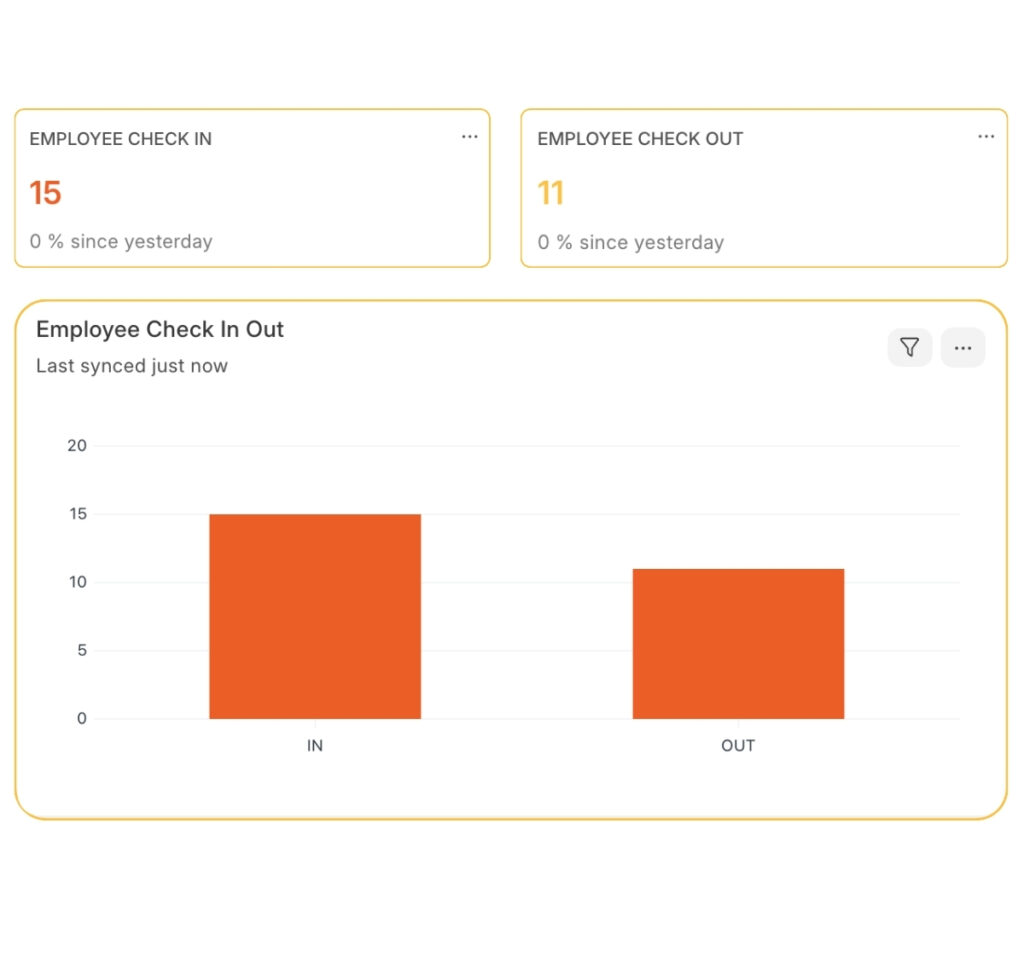Click the orange OUT bar
The width and height of the screenshot is (1024, 957).
(738, 644)
